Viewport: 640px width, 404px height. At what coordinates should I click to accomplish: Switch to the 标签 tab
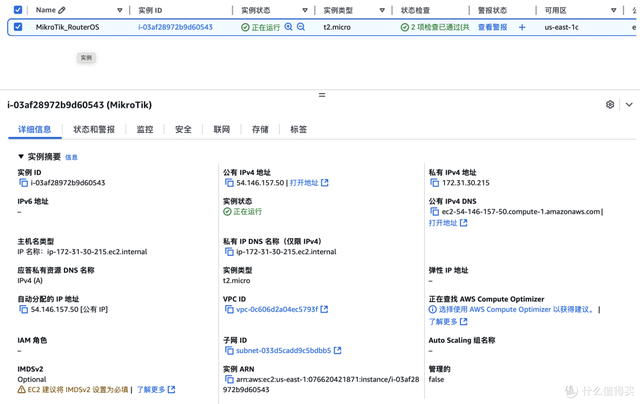[x=298, y=129]
